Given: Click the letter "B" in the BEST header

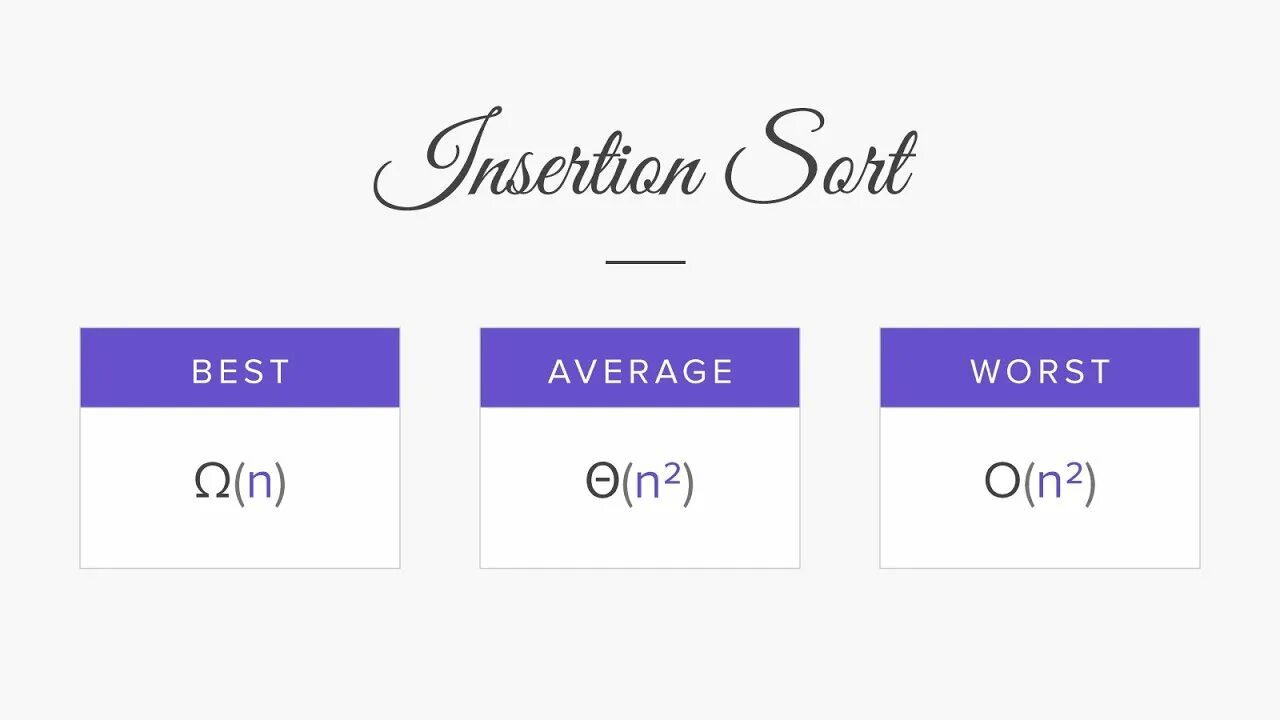Looking at the screenshot, I should coord(201,372).
